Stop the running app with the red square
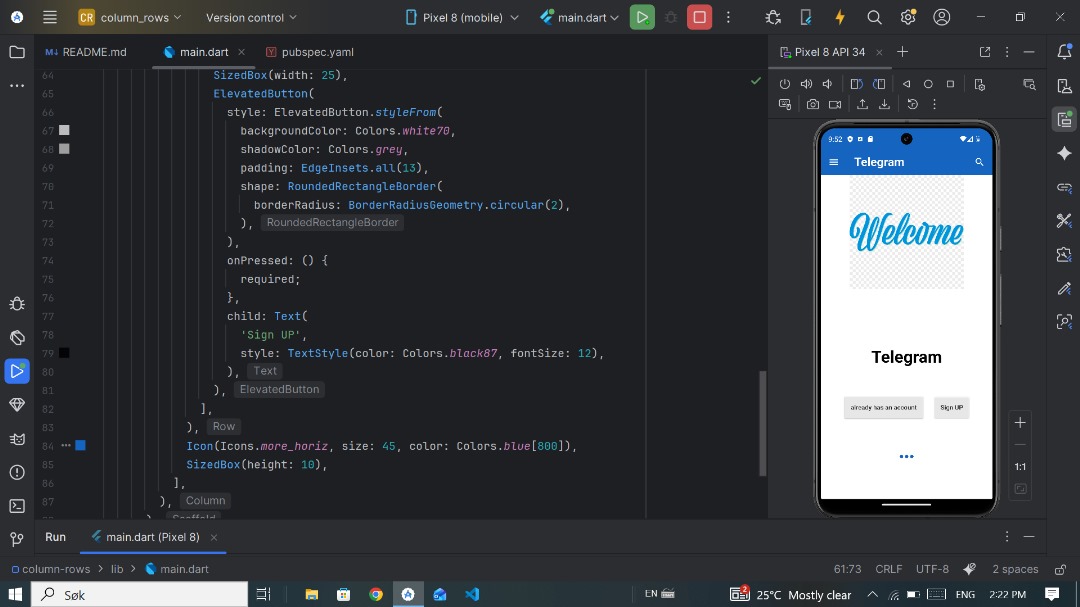 (x=699, y=17)
